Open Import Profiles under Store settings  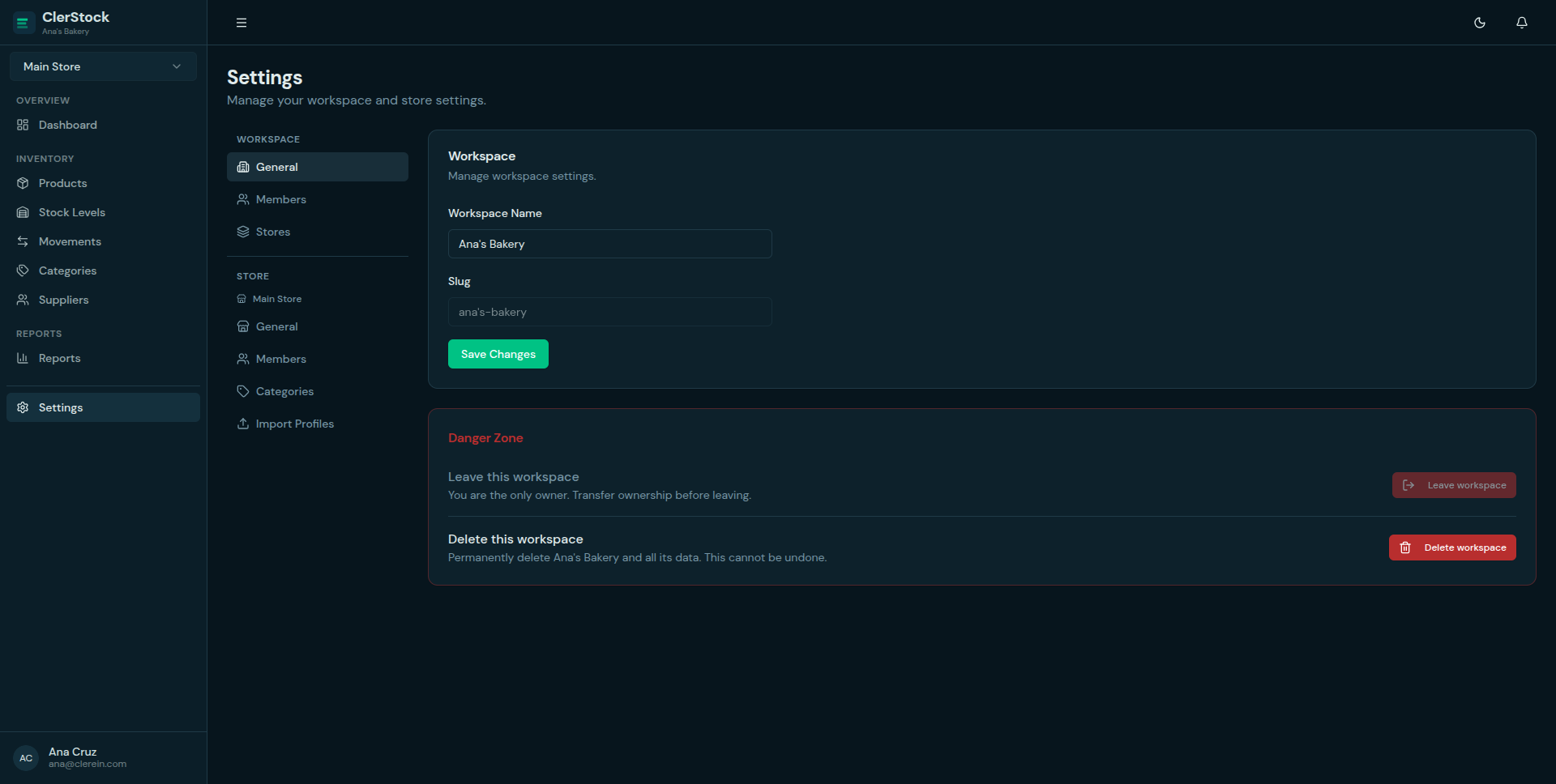coord(293,424)
